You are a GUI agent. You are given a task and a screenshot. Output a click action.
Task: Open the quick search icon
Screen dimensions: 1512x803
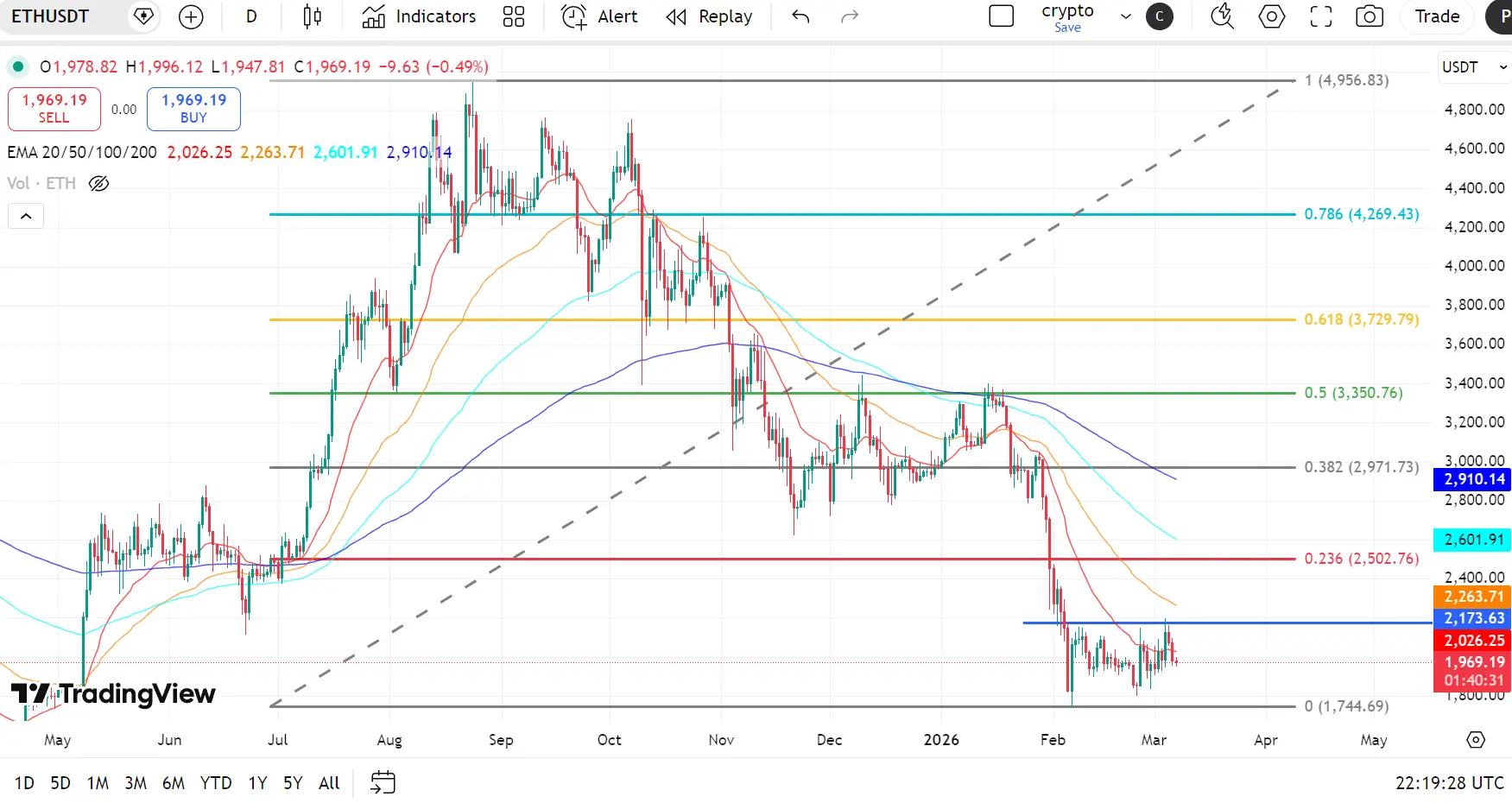point(1222,16)
